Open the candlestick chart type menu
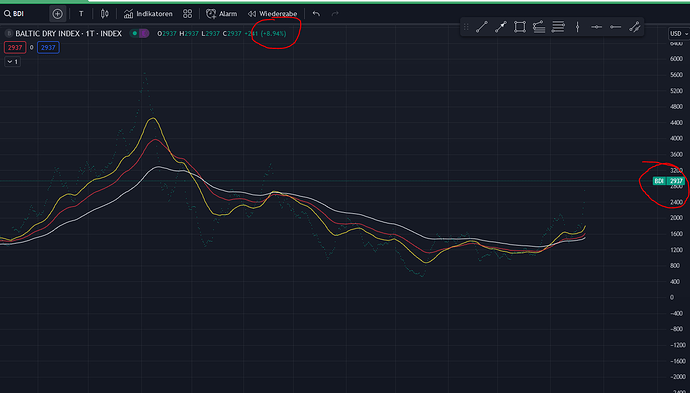This screenshot has height=393, width=690. tap(104, 14)
